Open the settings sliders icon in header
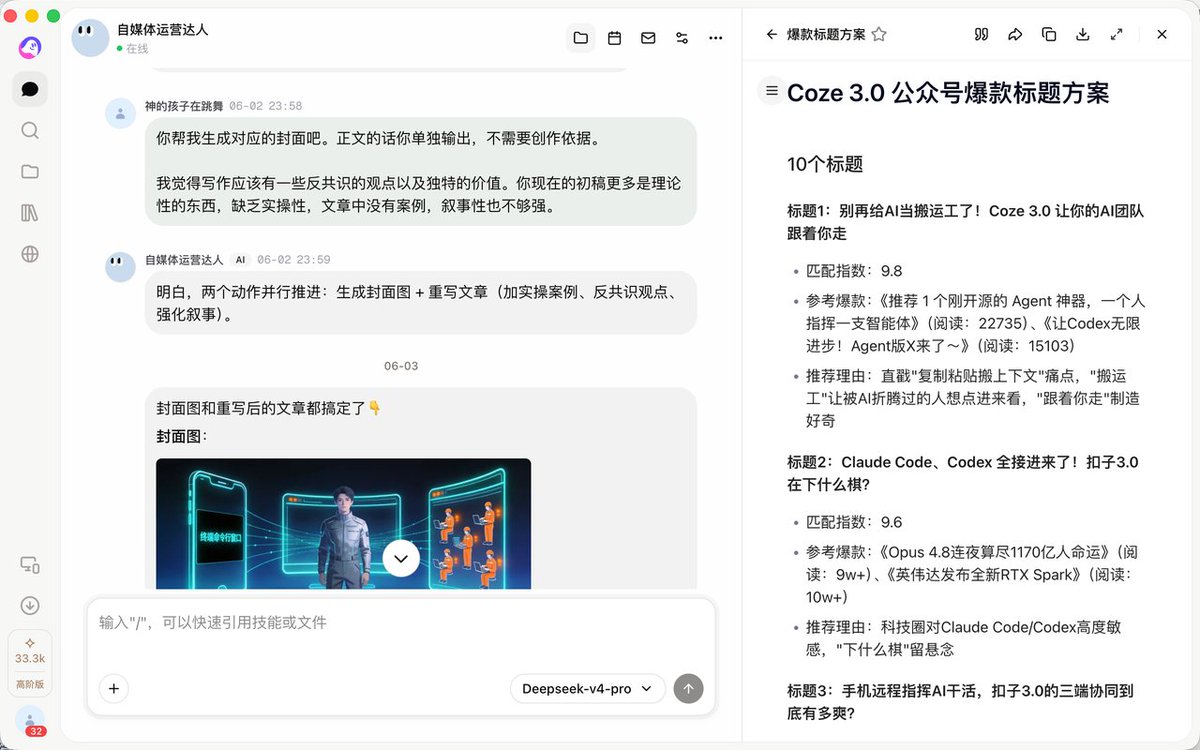Image resolution: width=1200 pixels, height=750 pixels. pyautogui.click(x=682, y=38)
